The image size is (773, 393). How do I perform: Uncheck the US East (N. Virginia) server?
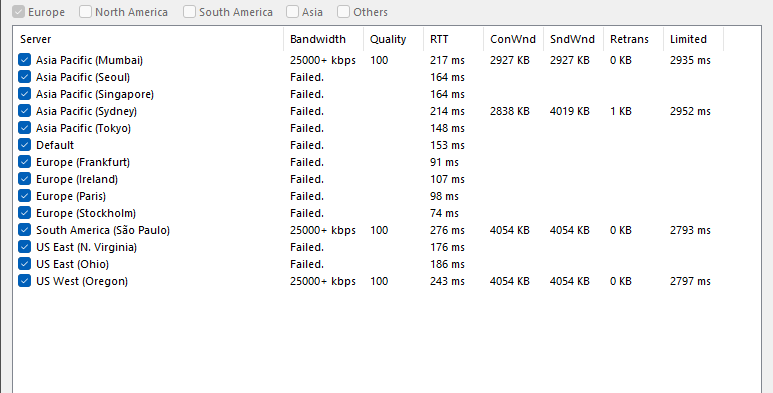coord(25,247)
